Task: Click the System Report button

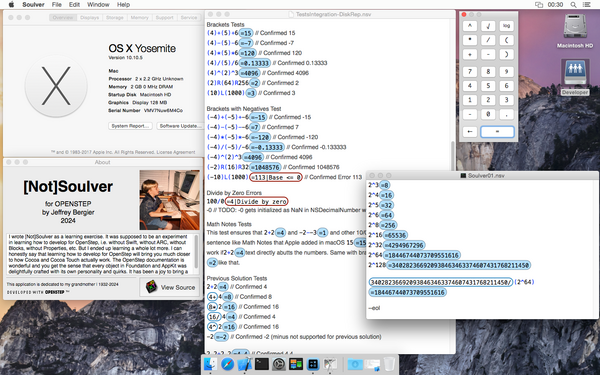Action: click(x=130, y=126)
